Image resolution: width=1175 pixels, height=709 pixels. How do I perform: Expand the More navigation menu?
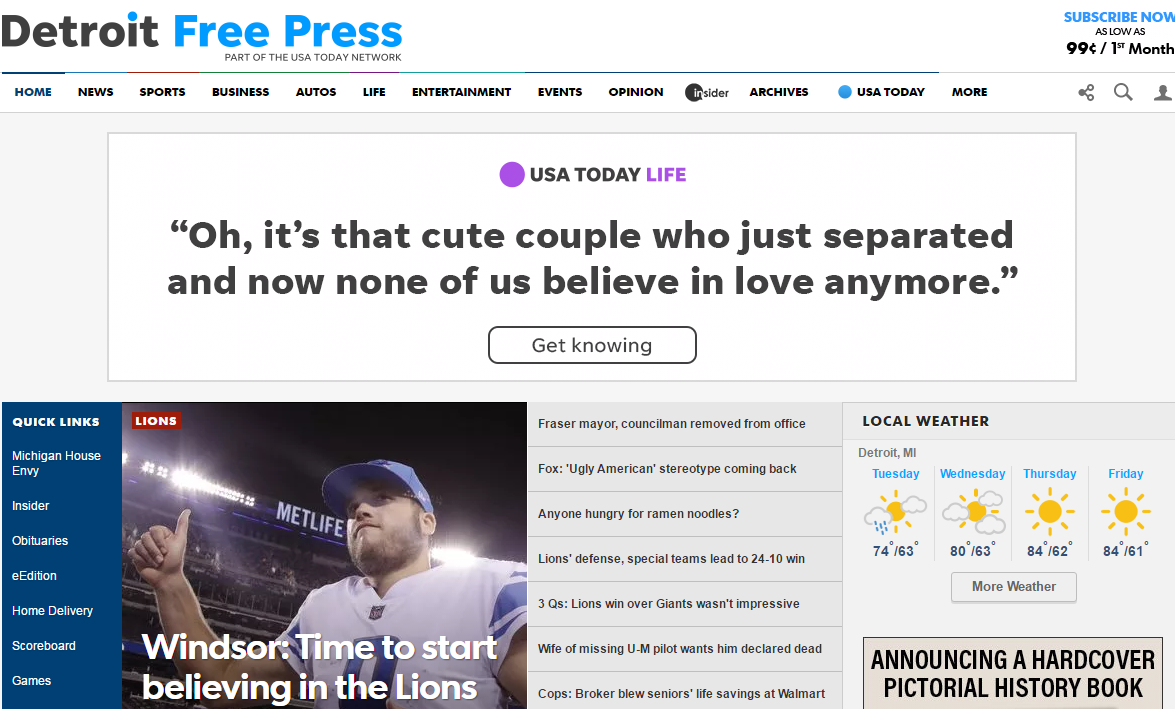click(x=969, y=92)
